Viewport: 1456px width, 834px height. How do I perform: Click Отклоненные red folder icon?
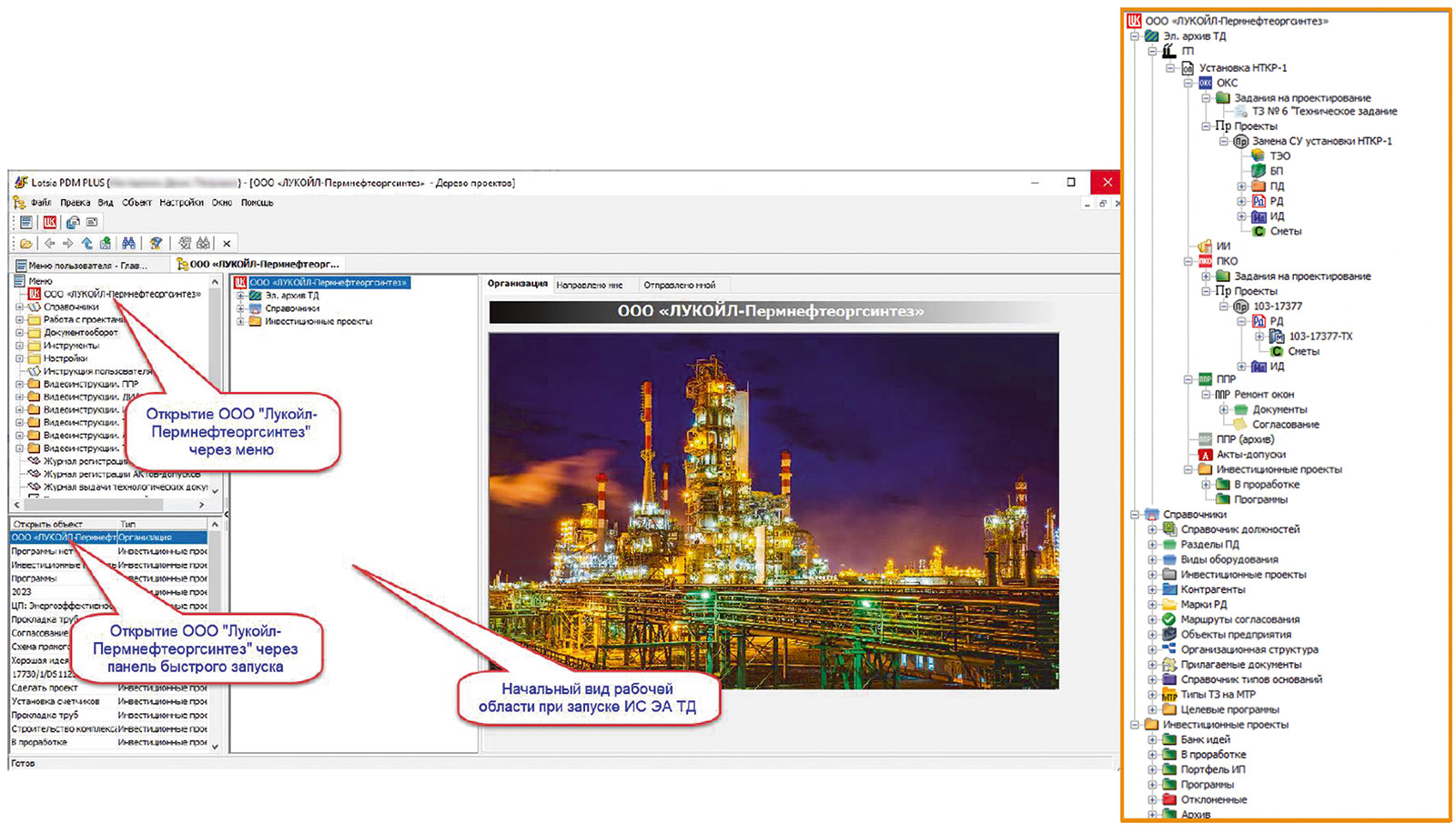click(x=1169, y=800)
